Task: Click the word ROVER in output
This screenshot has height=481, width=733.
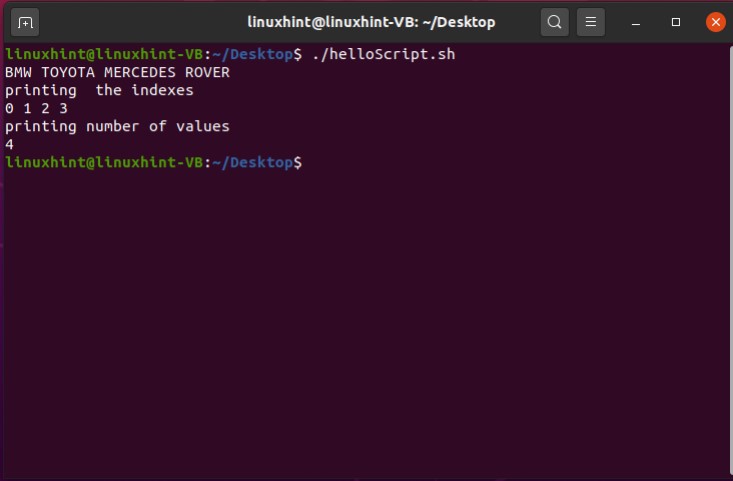Action: 207,72
